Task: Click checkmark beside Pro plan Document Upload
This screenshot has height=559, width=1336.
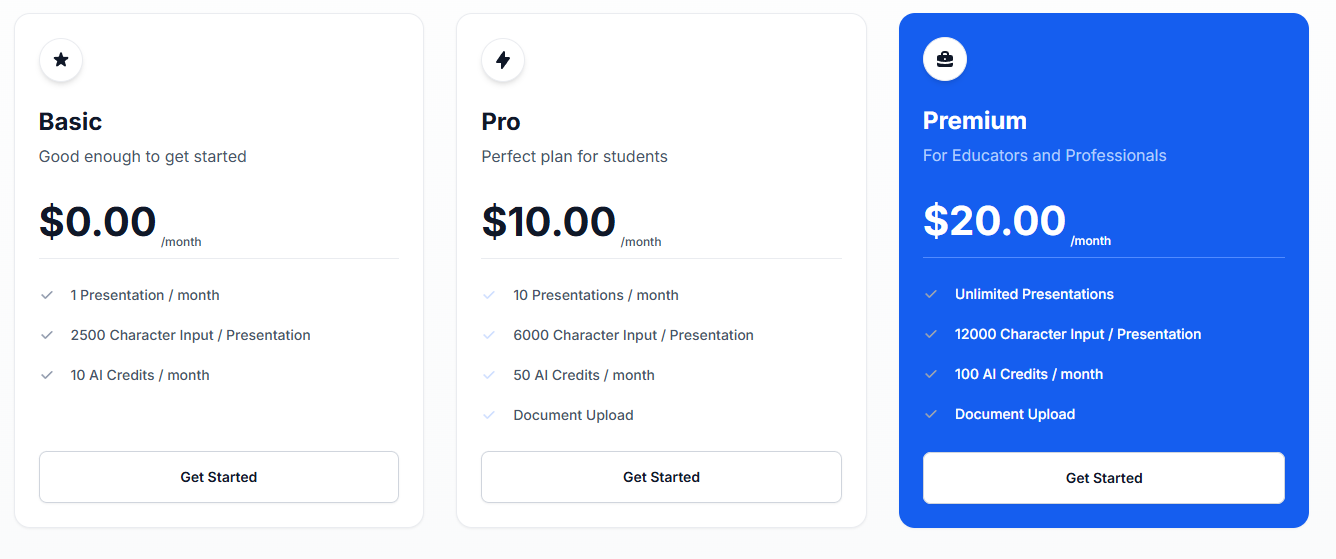Action: [489, 415]
